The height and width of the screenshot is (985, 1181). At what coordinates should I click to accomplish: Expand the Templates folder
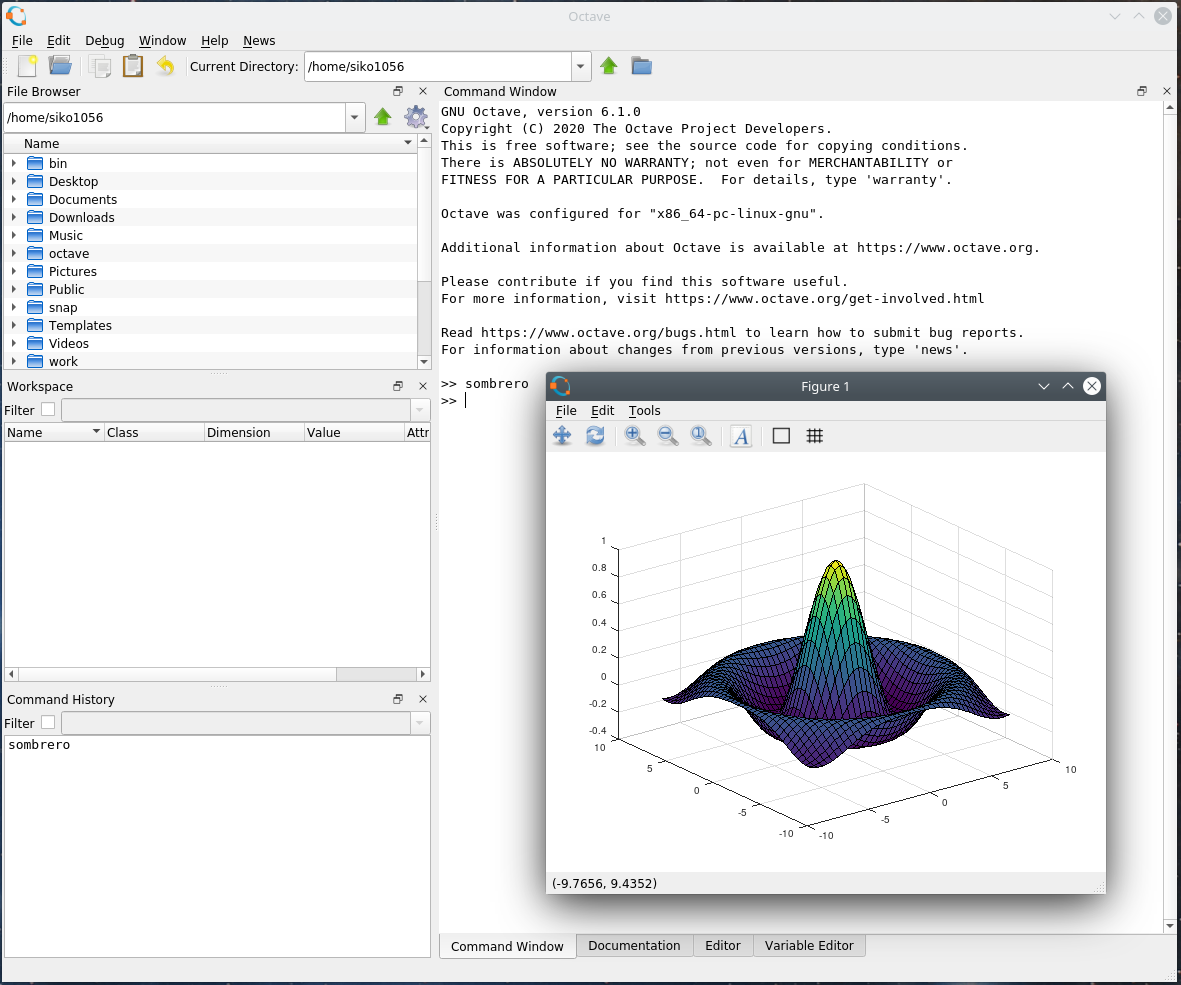(x=14, y=325)
